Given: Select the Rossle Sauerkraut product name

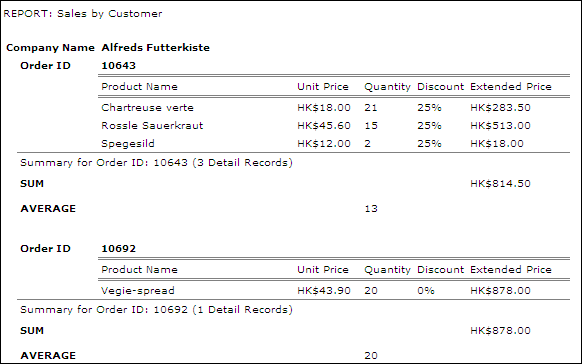Looking at the screenshot, I should 152,125.
